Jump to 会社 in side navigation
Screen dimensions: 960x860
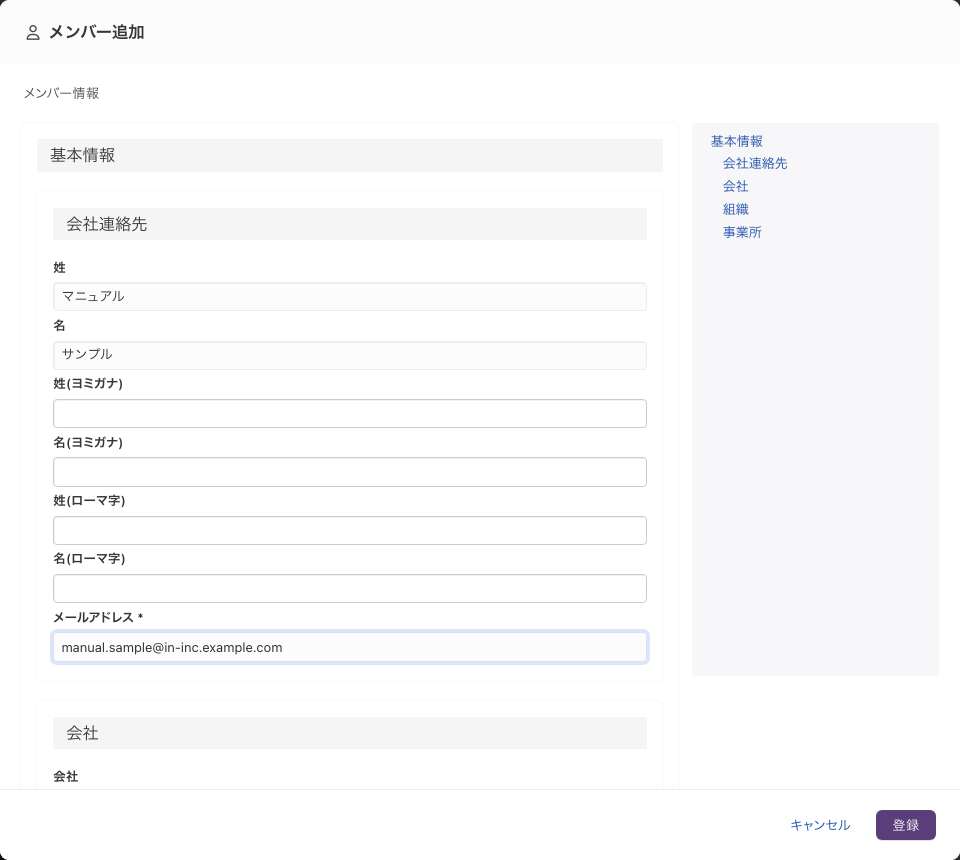pyautogui.click(x=735, y=186)
